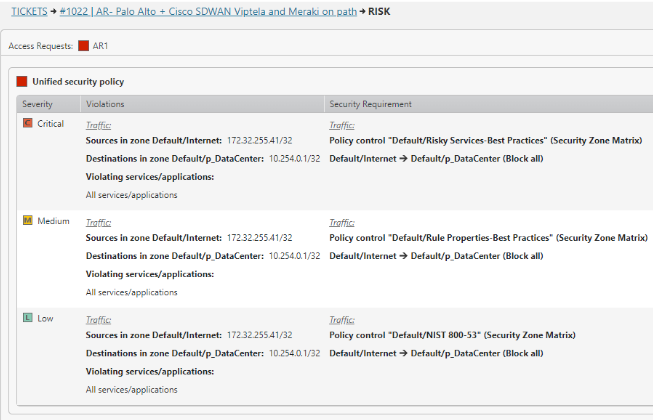Open Traffic link under Critical row violations
Viewport: 653px width, 420px height.
point(98,125)
